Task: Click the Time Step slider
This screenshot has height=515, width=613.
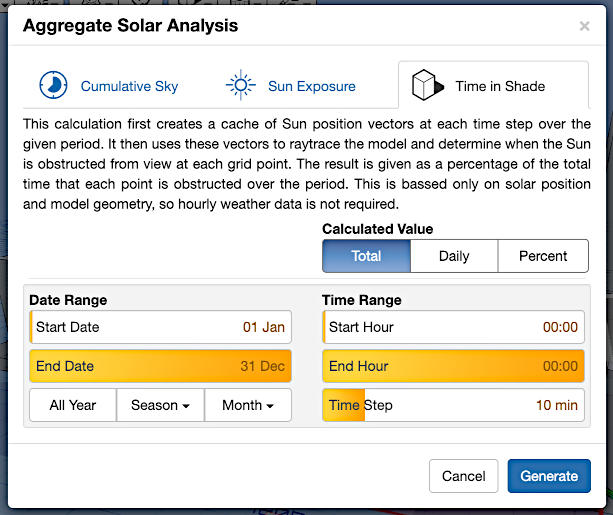Action: [453, 405]
